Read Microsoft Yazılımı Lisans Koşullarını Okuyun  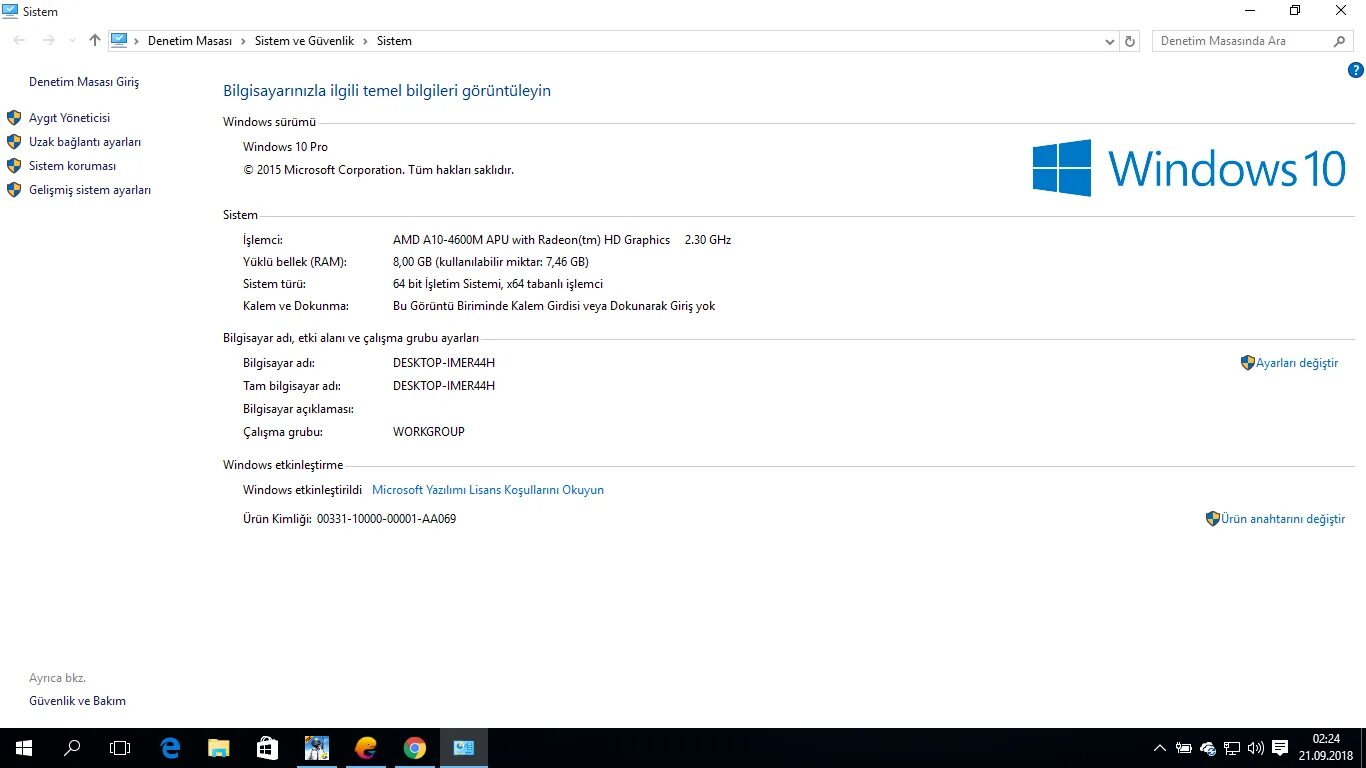point(488,490)
